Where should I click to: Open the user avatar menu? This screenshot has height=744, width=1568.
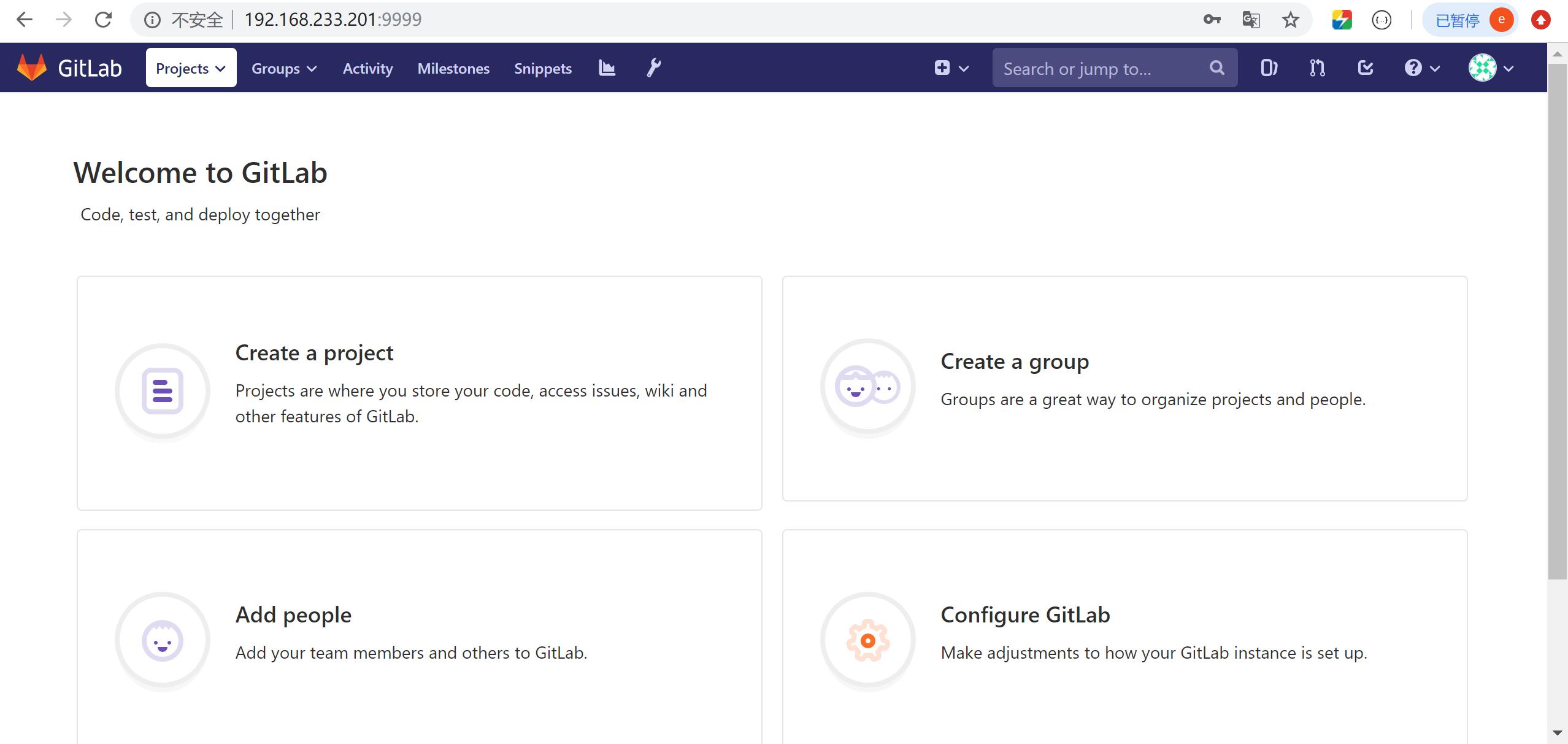[x=1491, y=68]
